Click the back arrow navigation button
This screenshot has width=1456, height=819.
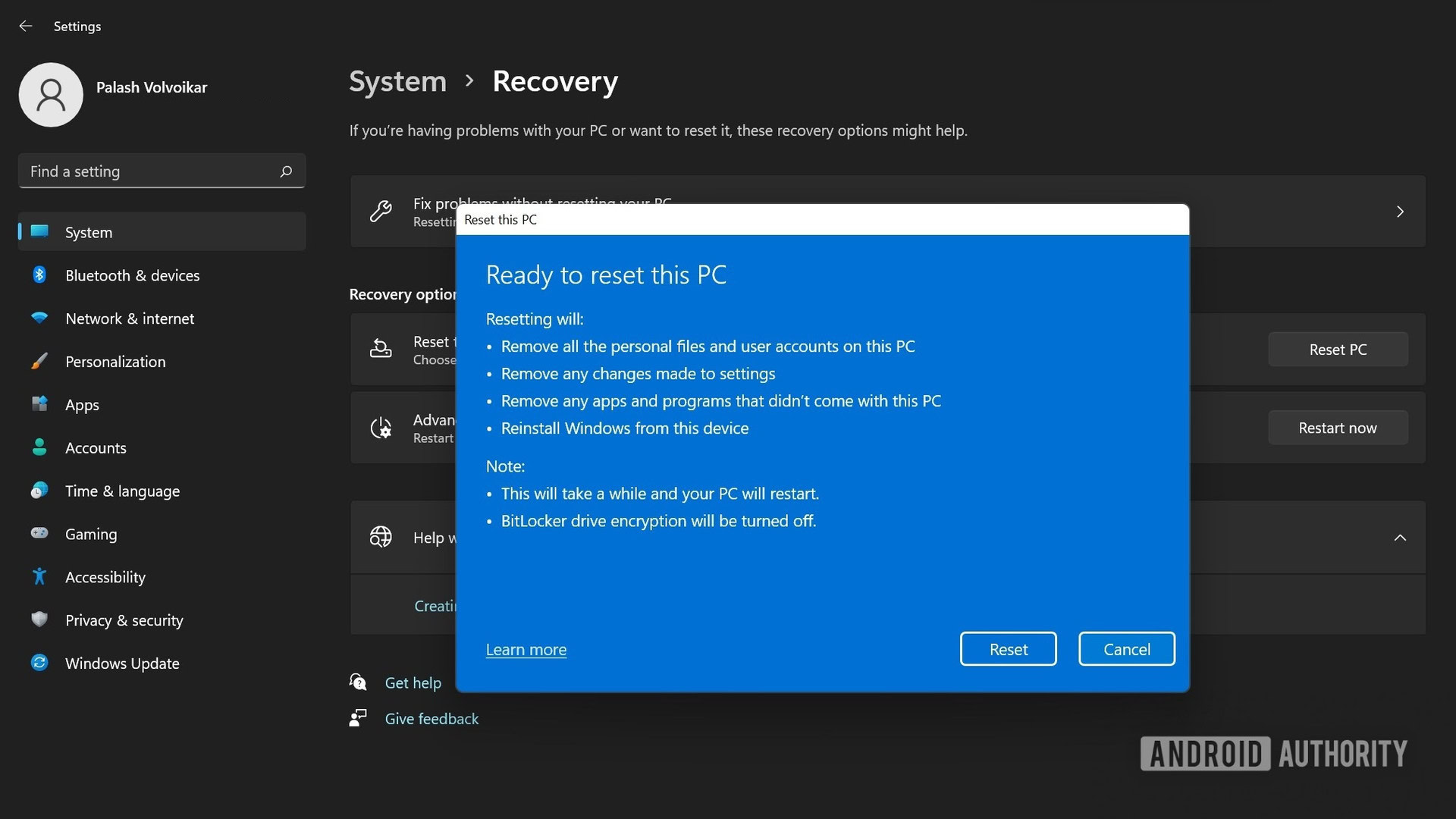tap(24, 26)
